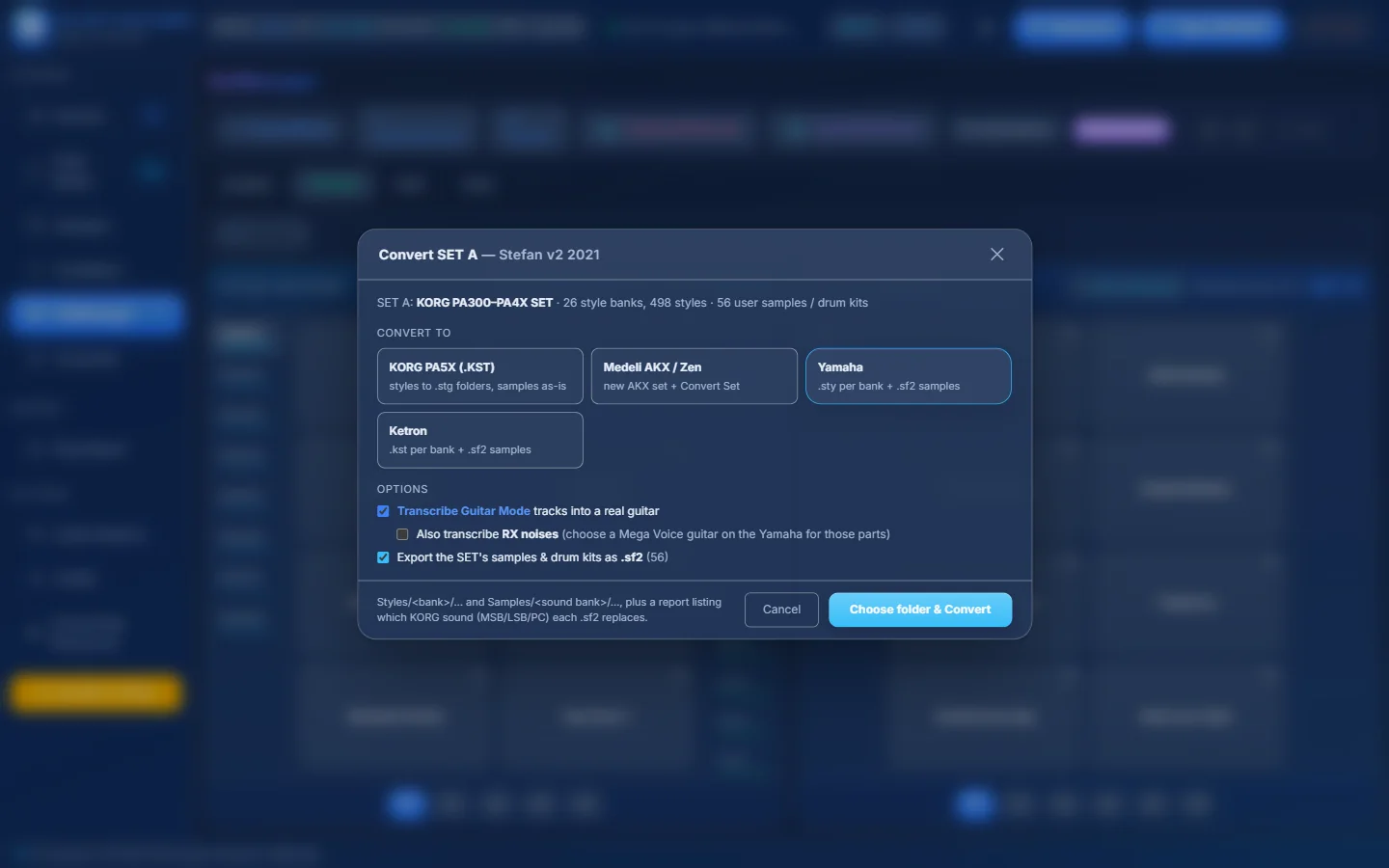Viewport: 1389px width, 868px height.
Task: Close the Convert SET A dialog
Action: (996, 255)
